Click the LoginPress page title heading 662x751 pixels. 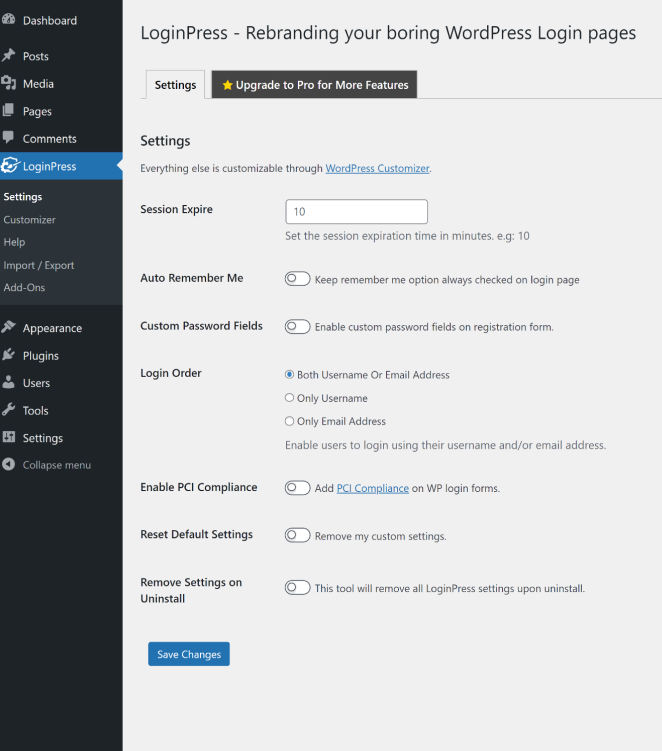[x=388, y=33]
